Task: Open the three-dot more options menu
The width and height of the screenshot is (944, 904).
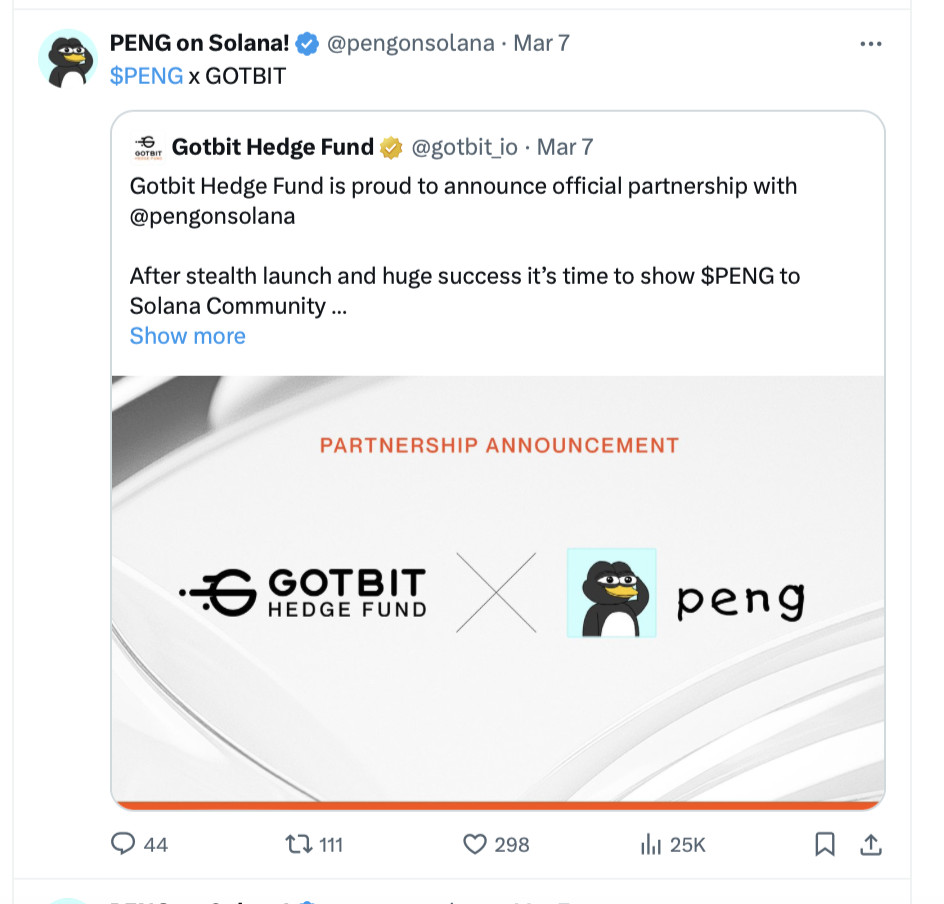Action: [871, 44]
